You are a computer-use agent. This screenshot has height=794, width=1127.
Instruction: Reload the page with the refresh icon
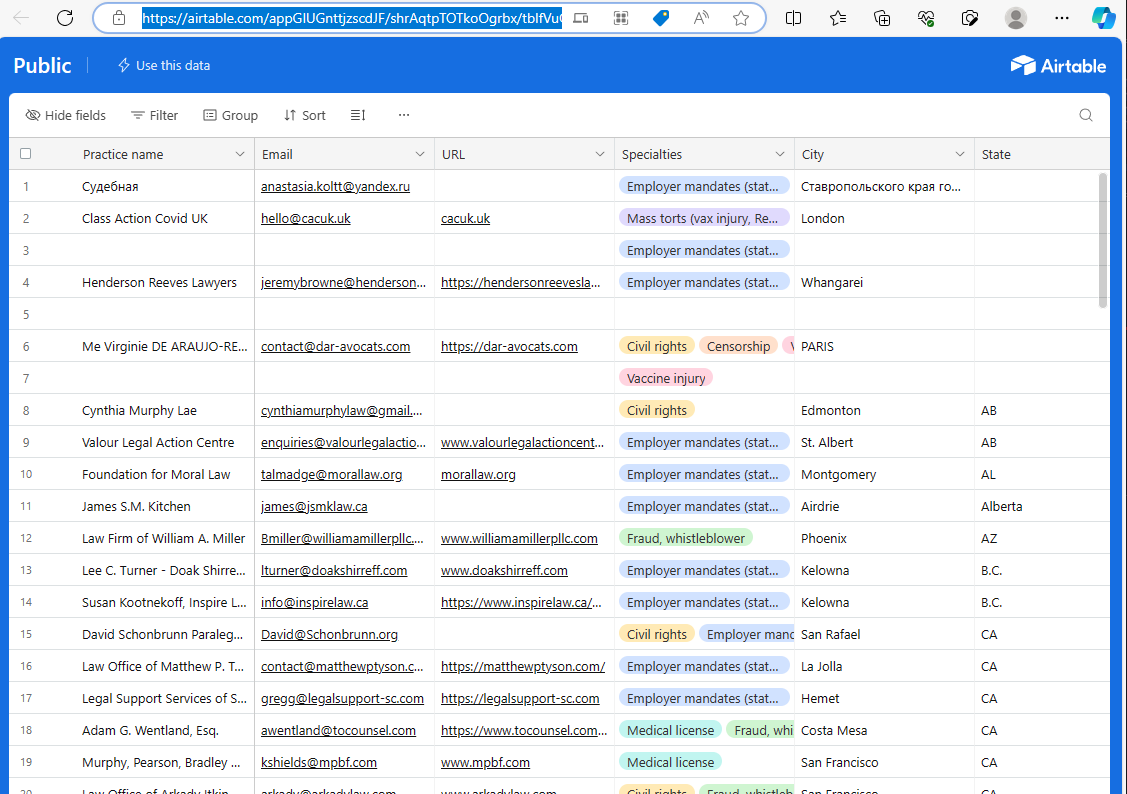point(65,18)
